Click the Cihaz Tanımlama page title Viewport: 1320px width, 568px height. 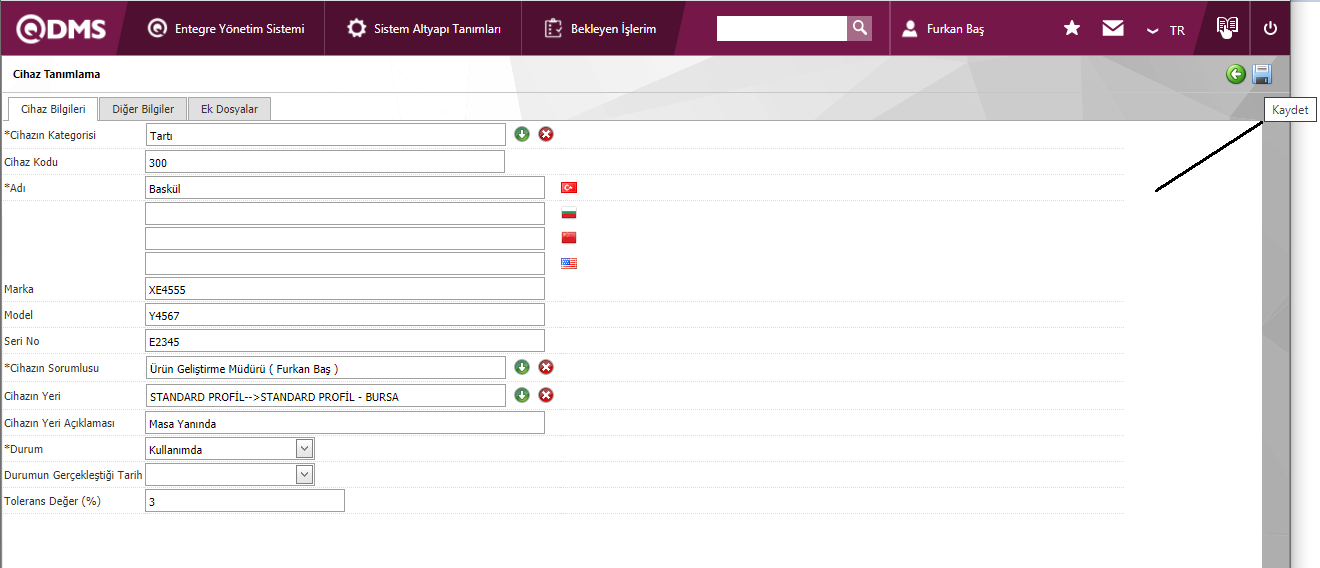(x=56, y=74)
